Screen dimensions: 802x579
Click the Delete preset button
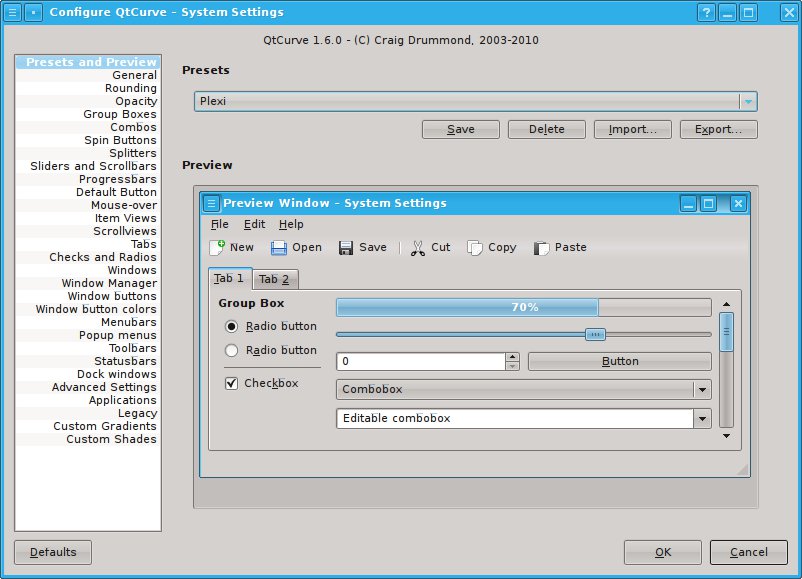[546, 129]
